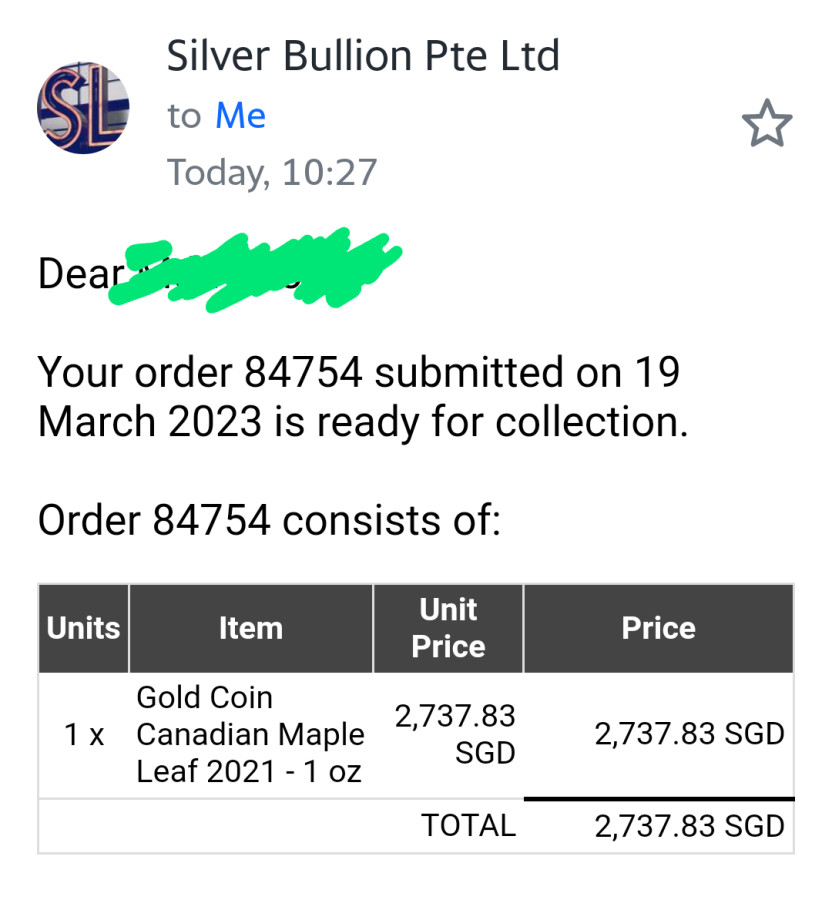Screen dimensions: 832x900
Task: Click the Price column header
Action: coord(658,628)
